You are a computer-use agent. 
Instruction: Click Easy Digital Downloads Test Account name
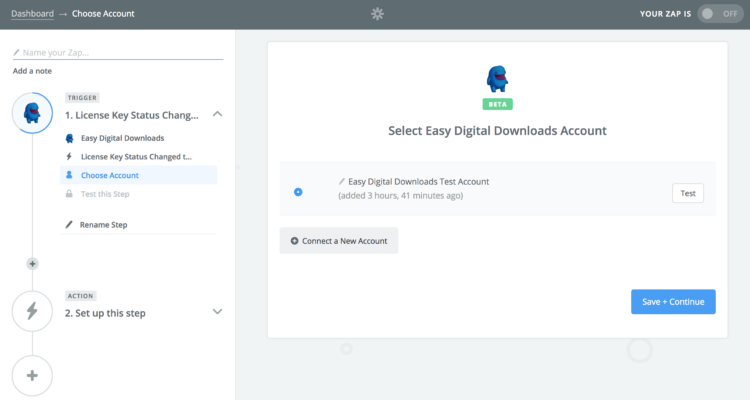pyautogui.click(x=419, y=182)
